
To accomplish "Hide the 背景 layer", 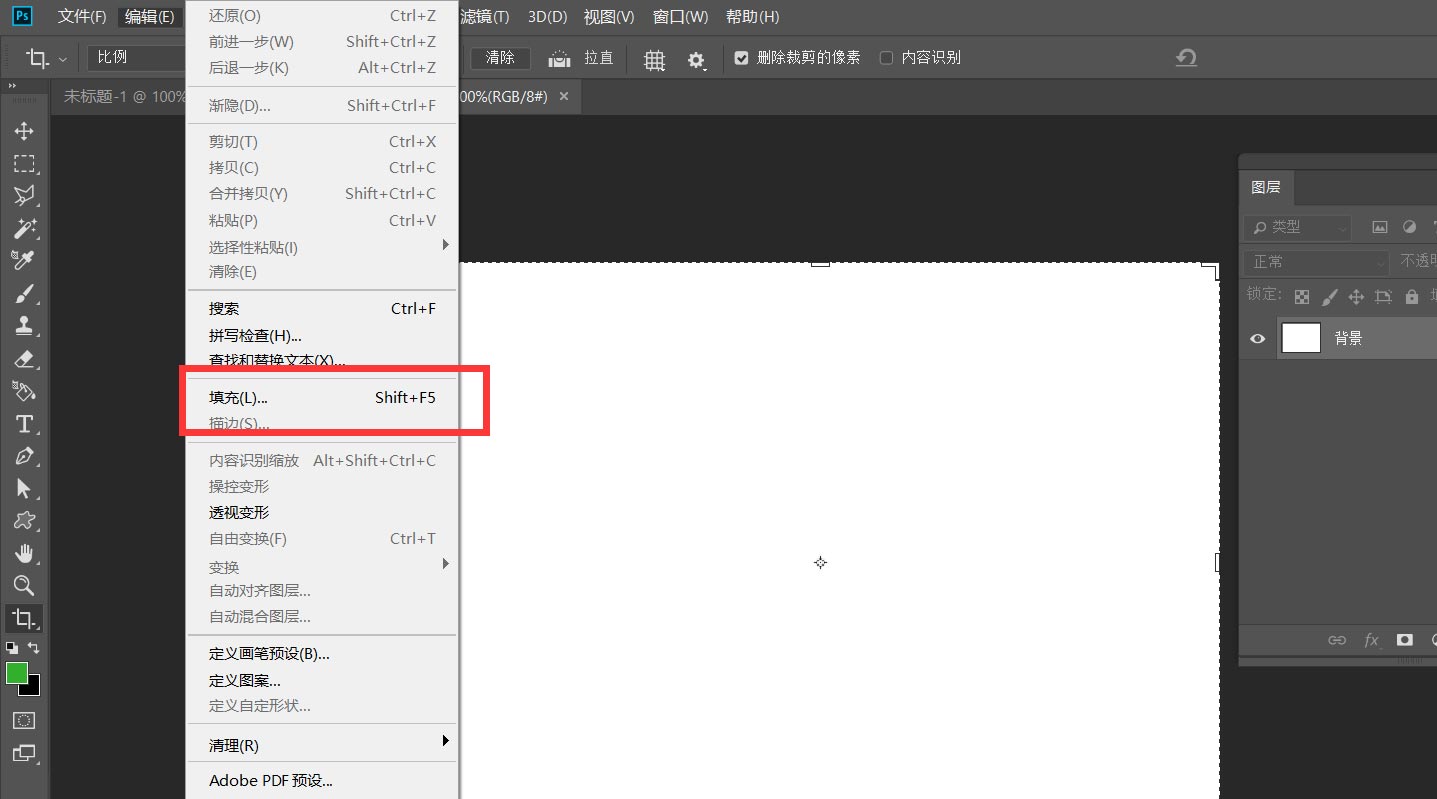I will 1257,338.
